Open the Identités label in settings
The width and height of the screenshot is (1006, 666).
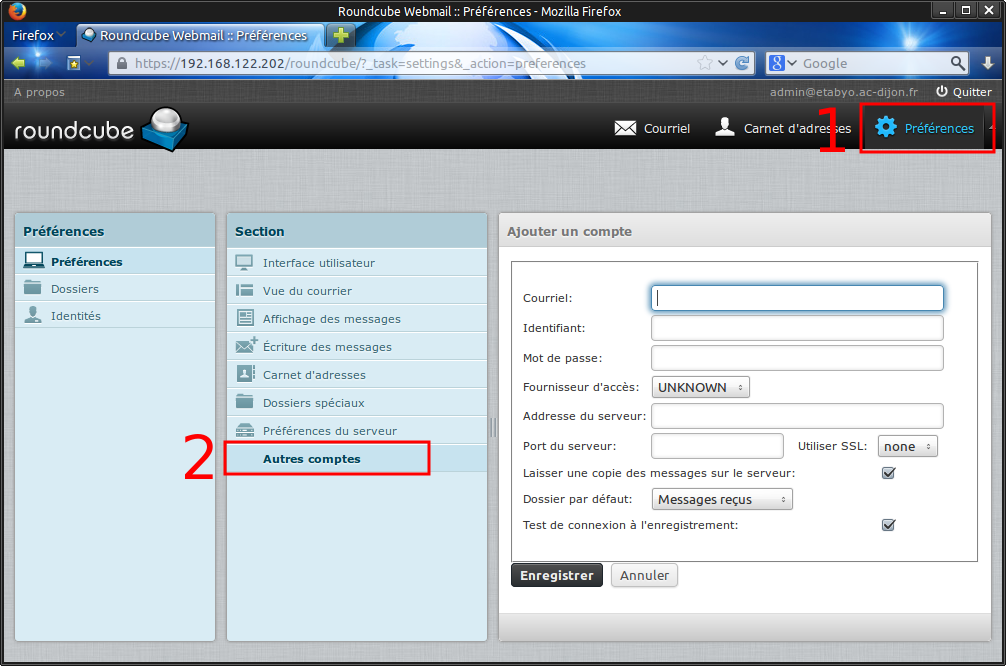[x=76, y=316]
